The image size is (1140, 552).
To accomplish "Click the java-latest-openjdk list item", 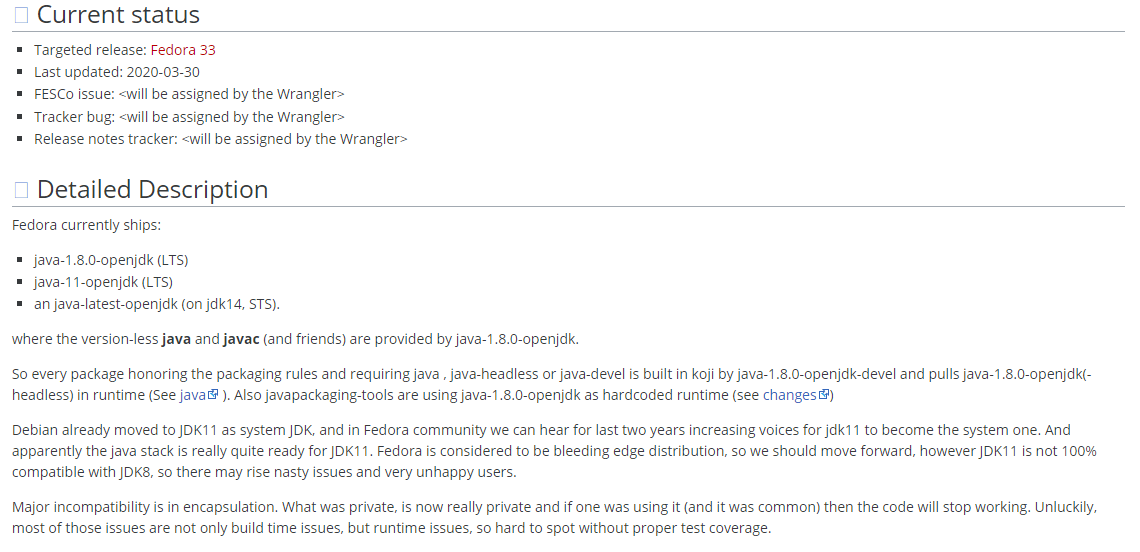I will point(157,304).
